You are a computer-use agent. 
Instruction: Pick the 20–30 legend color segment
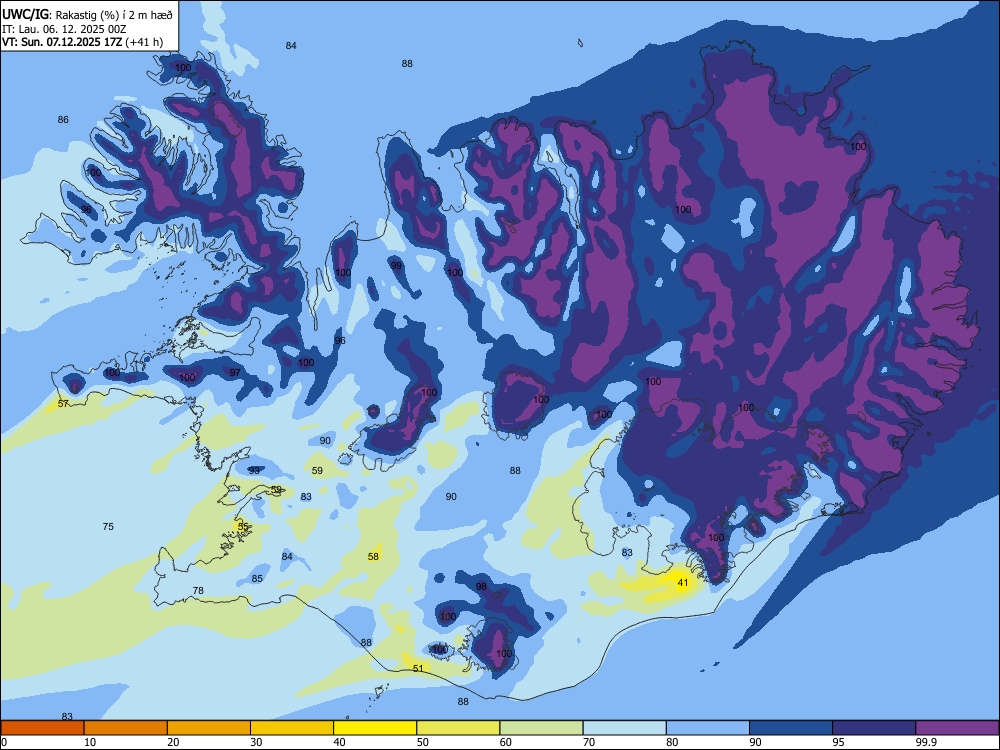209,728
